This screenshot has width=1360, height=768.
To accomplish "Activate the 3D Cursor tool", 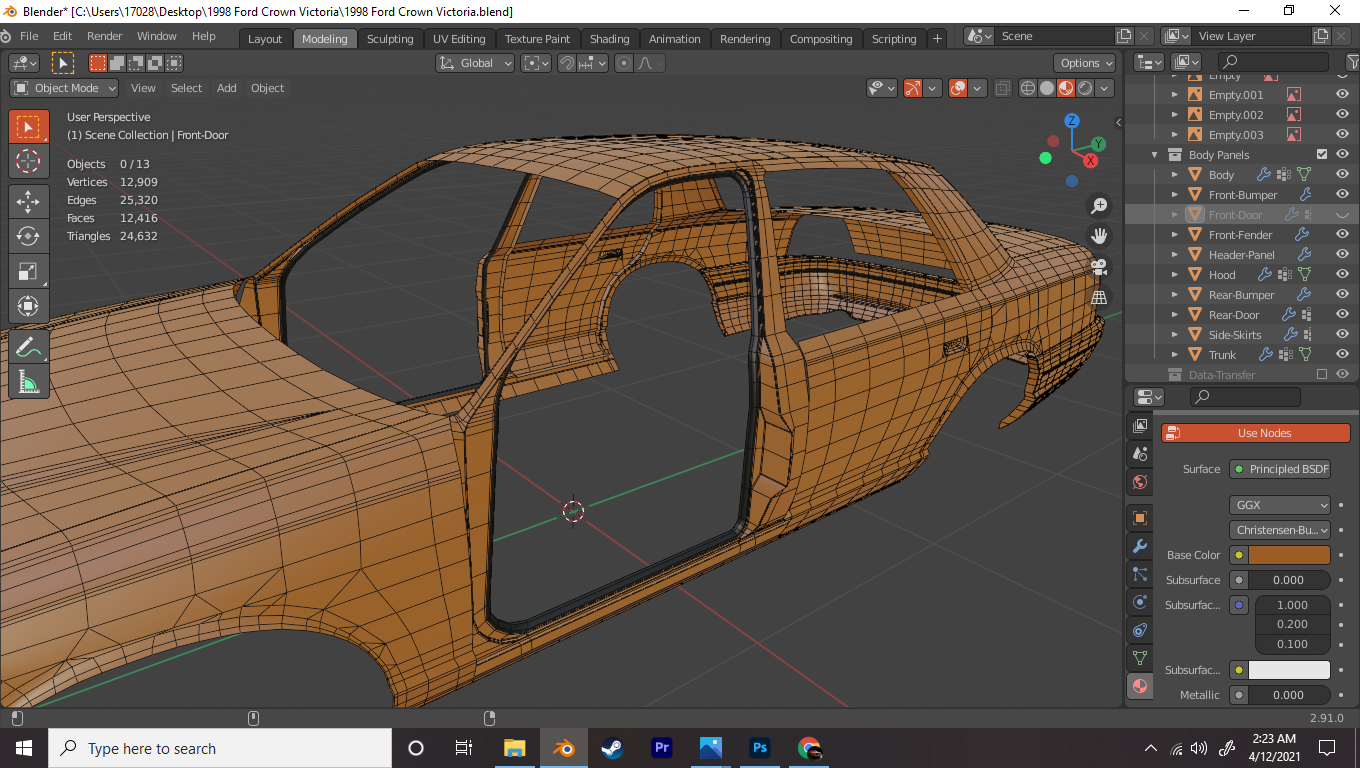I will coord(28,161).
